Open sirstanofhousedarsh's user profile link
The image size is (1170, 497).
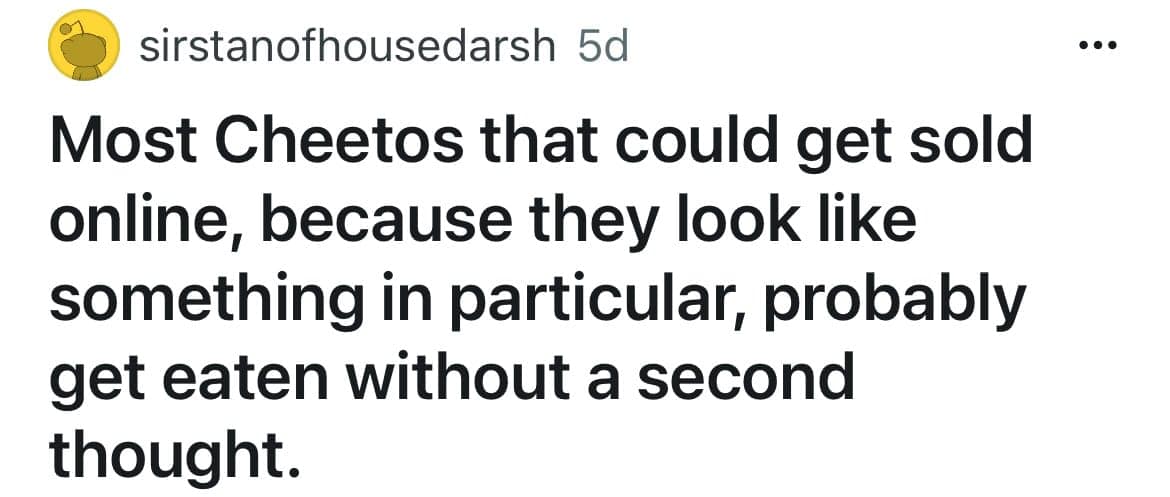point(346,47)
